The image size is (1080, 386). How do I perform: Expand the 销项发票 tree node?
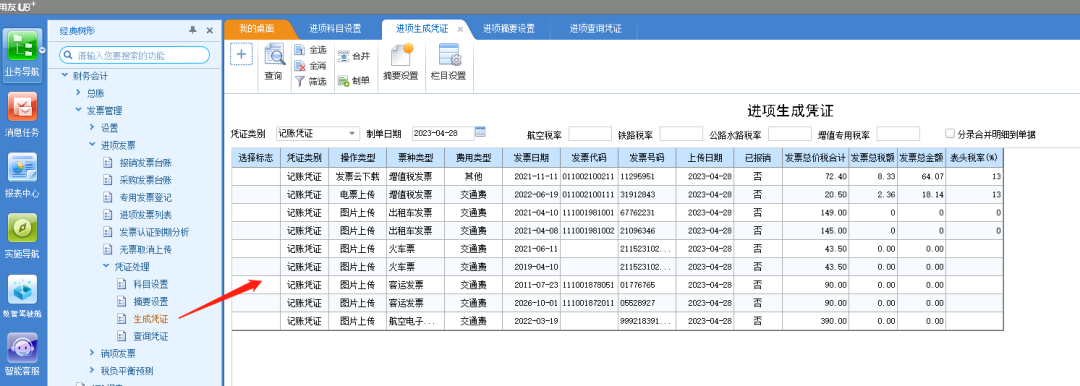[92, 354]
